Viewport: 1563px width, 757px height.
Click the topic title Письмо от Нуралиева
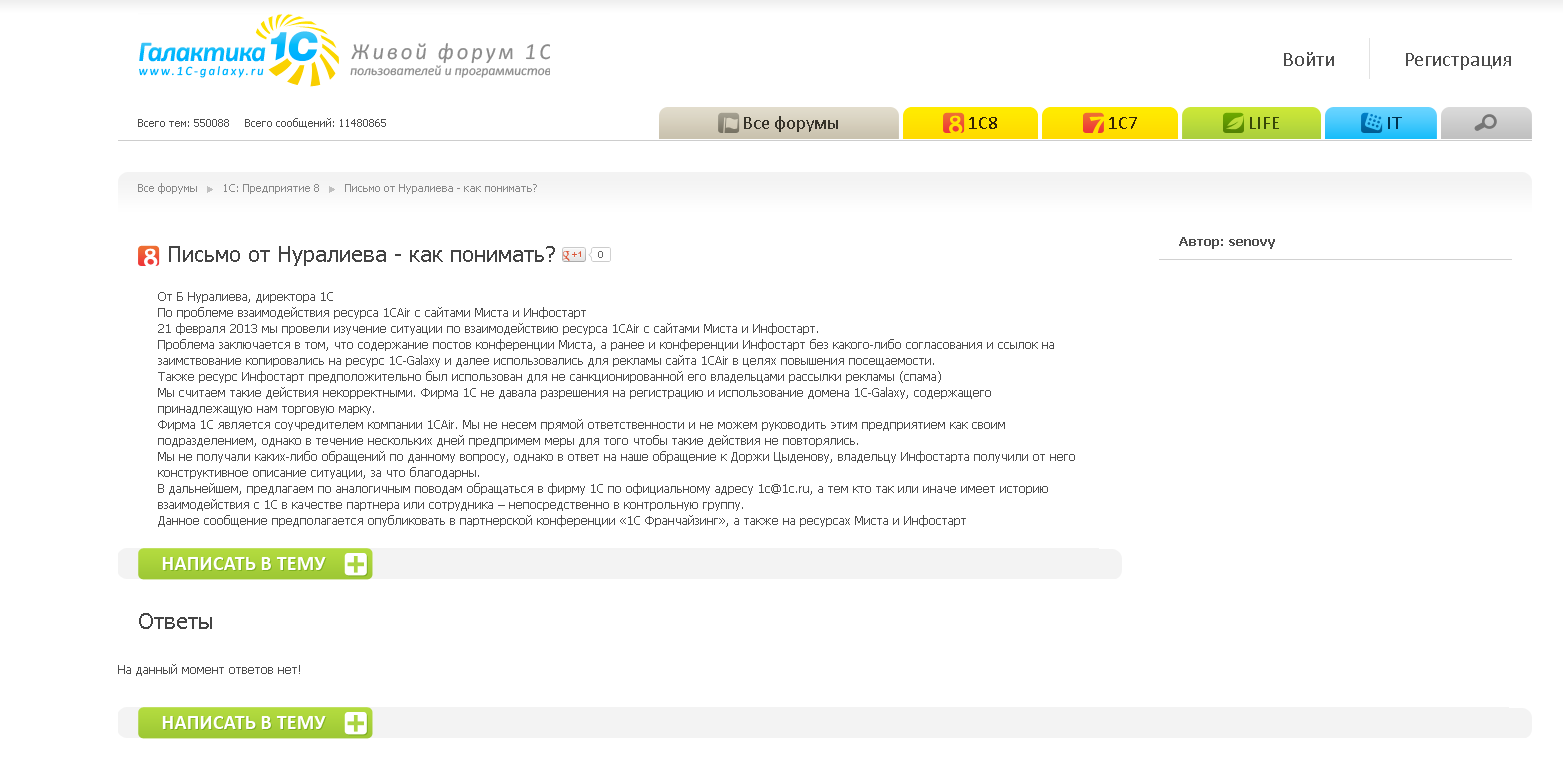361,255
